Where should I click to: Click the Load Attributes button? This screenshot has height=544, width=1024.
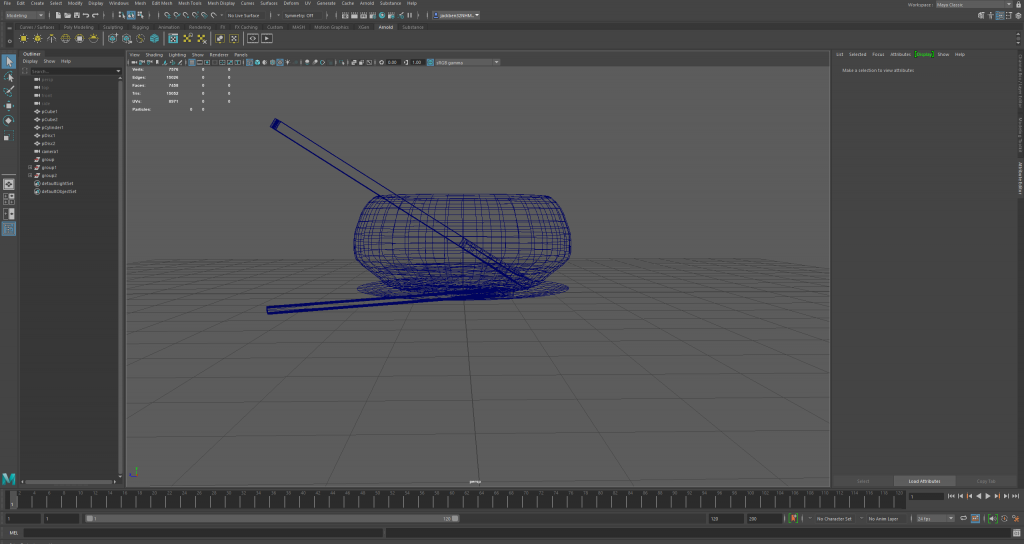coord(924,481)
